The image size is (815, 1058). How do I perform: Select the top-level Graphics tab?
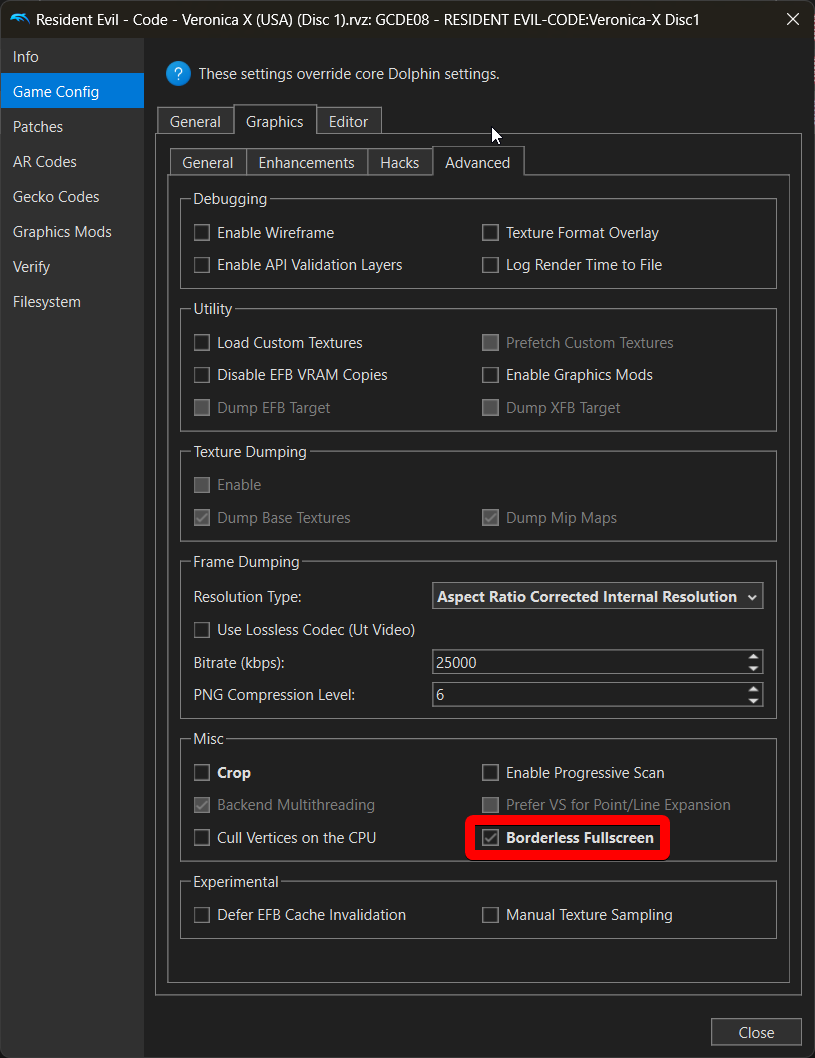point(275,121)
